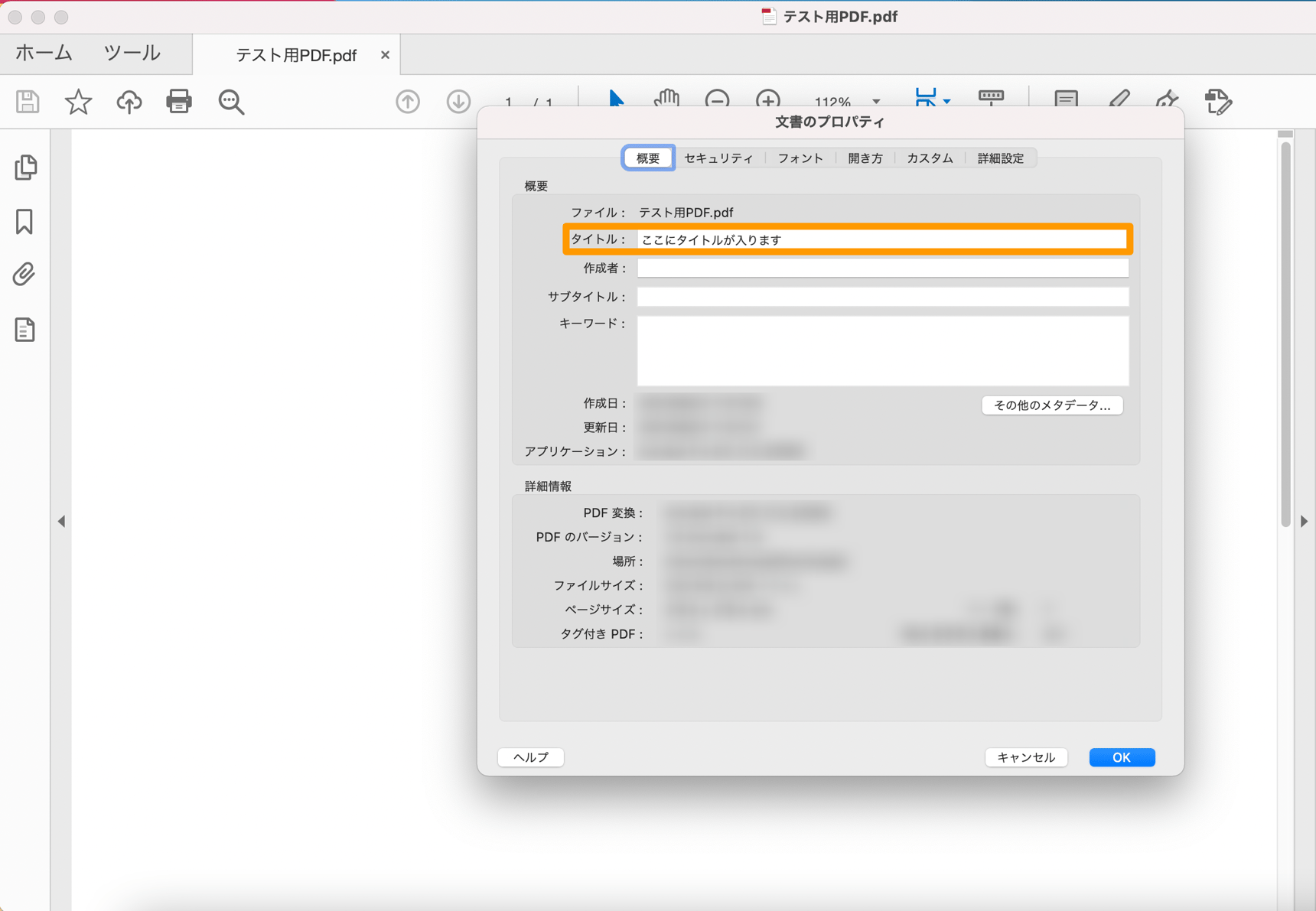The height and width of the screenshot is (911, 1316).
Task: Show the bookmarks panel in sidebar
Action: pos(24,222)
